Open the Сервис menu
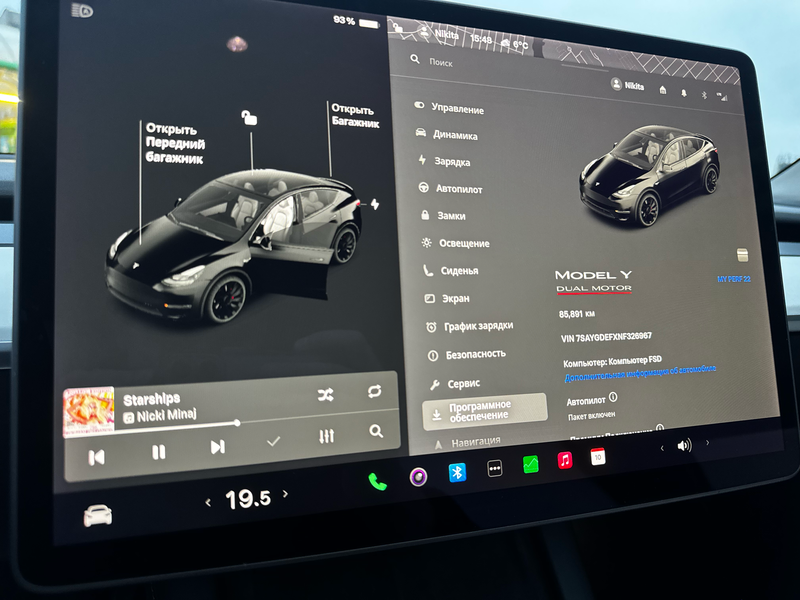The width and height of the screenshot is (800, 600). pos(455,384)
